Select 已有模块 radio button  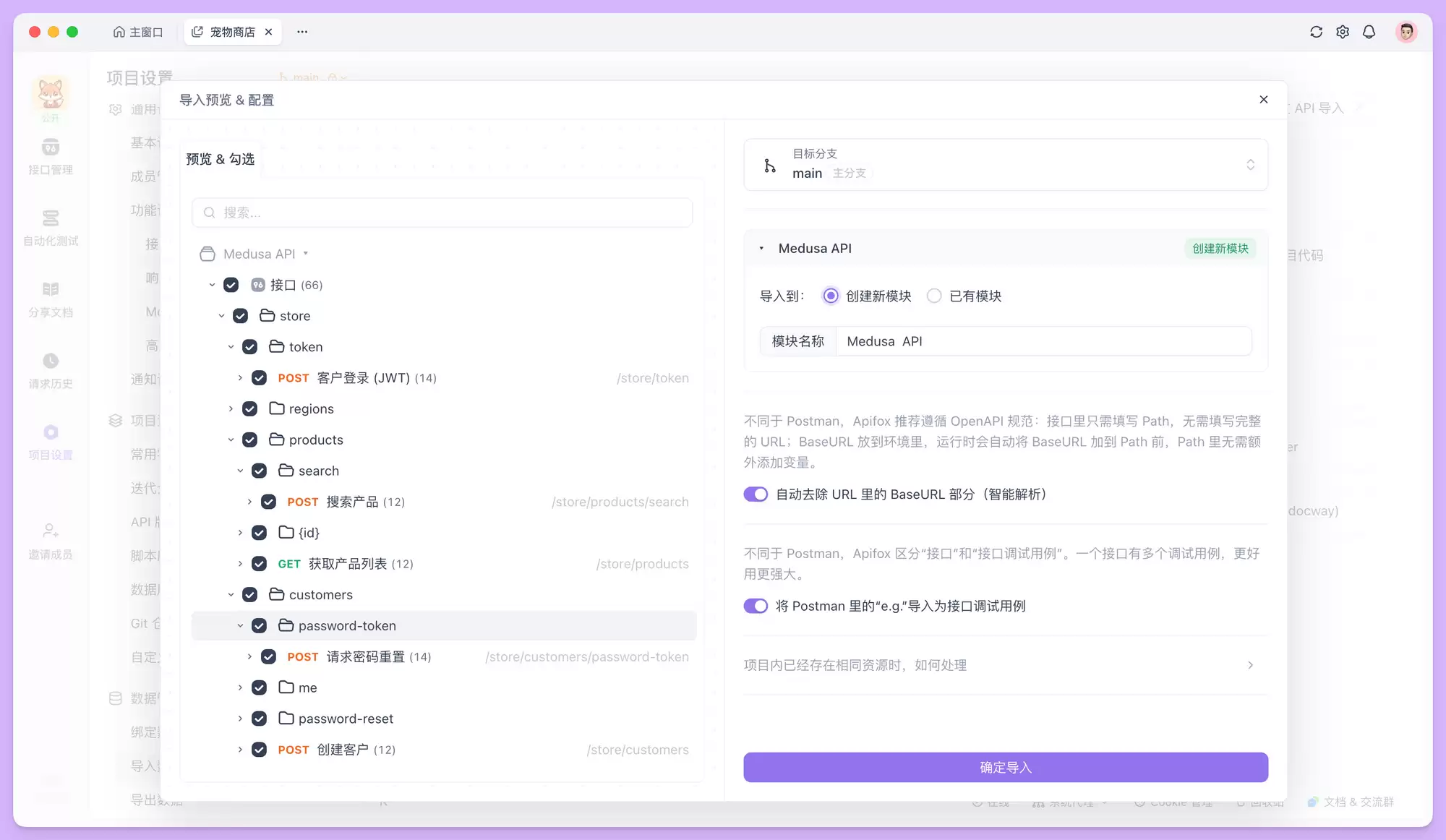click(x=934, y=296)
